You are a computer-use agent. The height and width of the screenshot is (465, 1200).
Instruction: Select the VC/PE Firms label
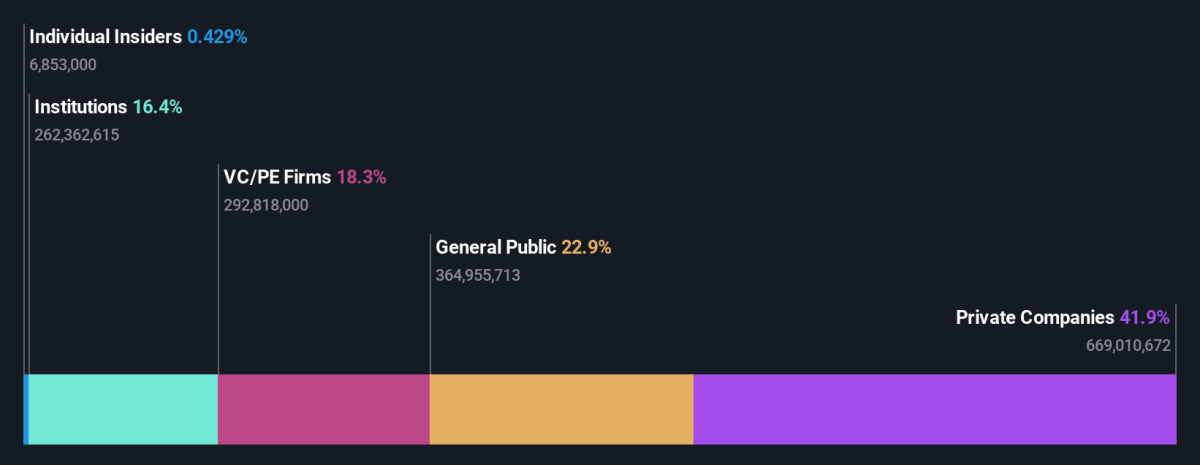[277, 177]
